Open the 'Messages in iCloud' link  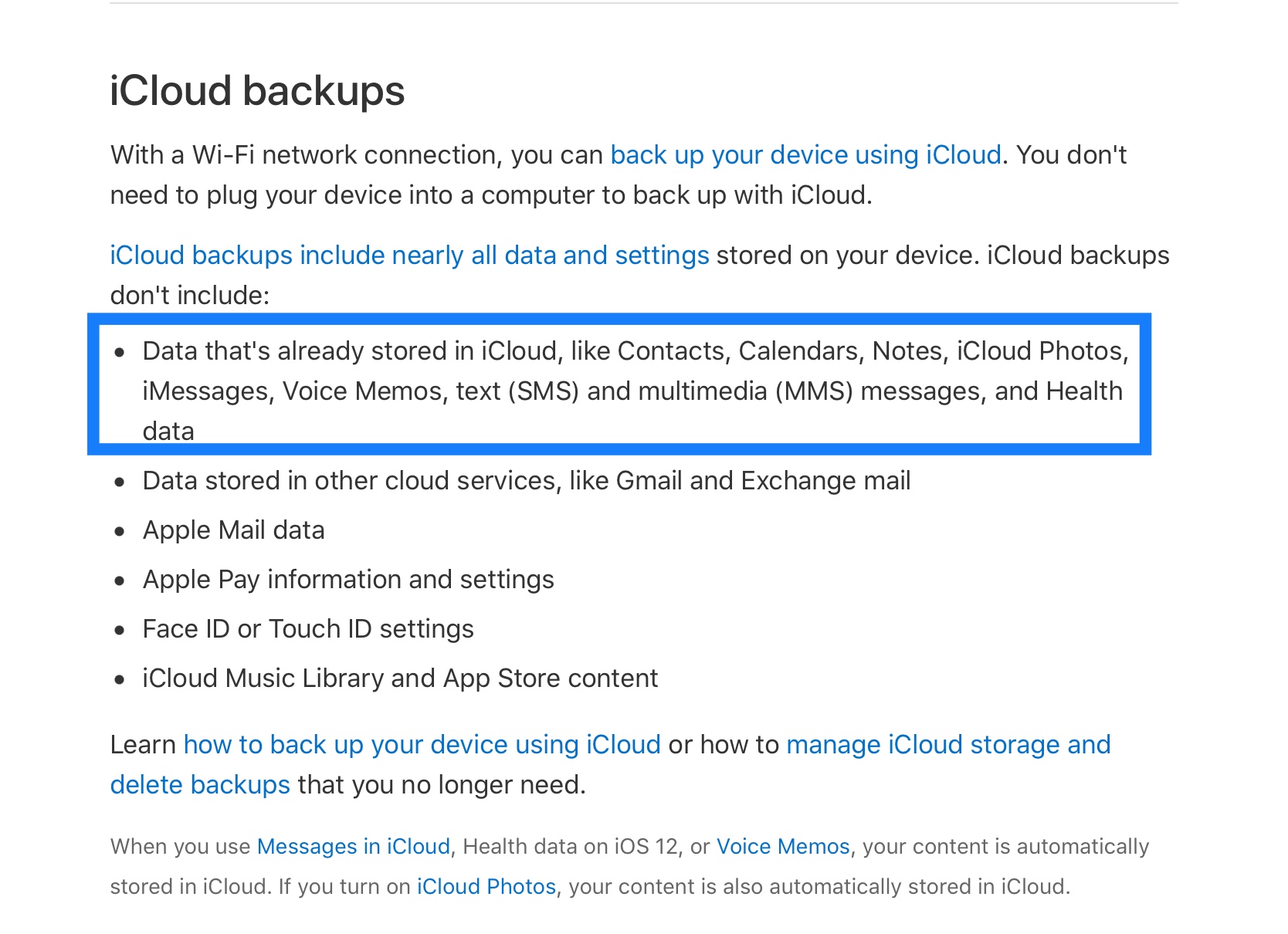(x=354, y=847)
